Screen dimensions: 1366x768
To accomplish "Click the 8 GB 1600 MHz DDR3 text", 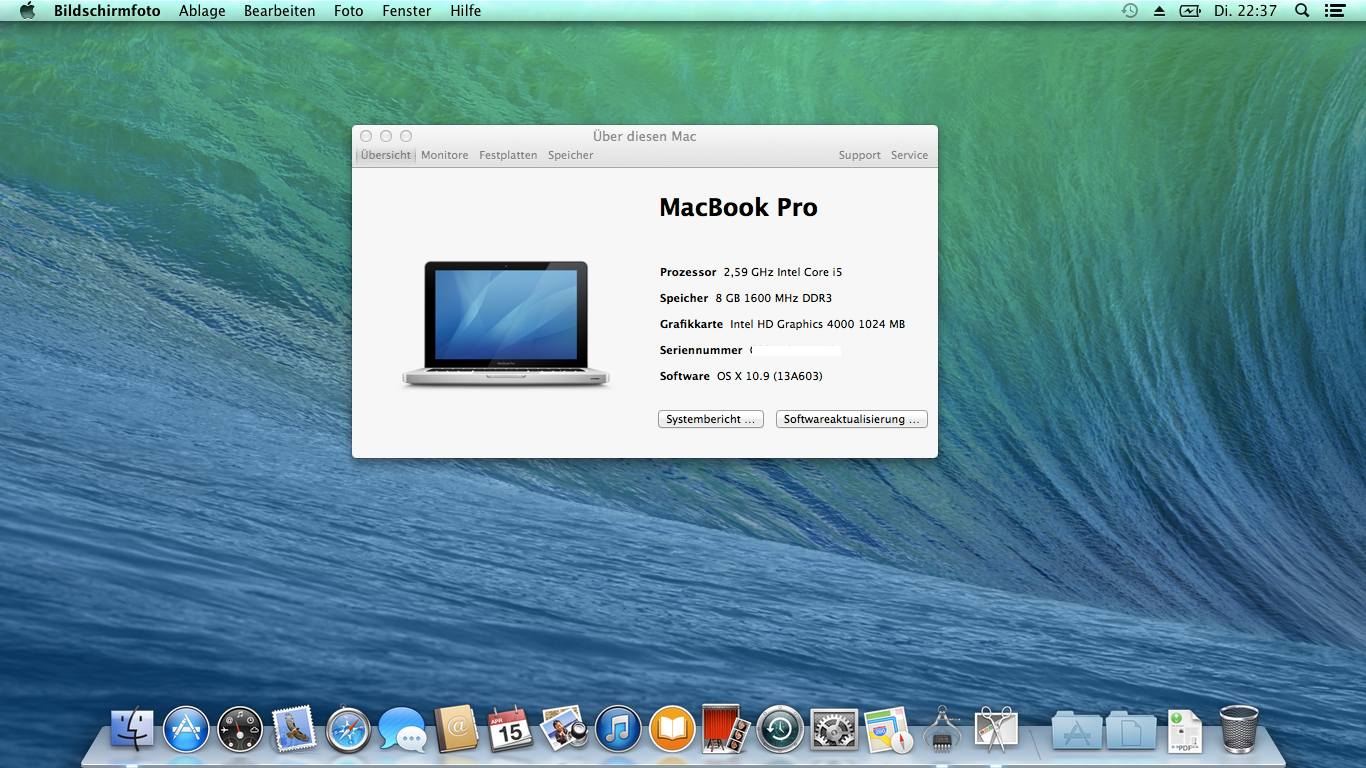I will [x=774, y=298].
